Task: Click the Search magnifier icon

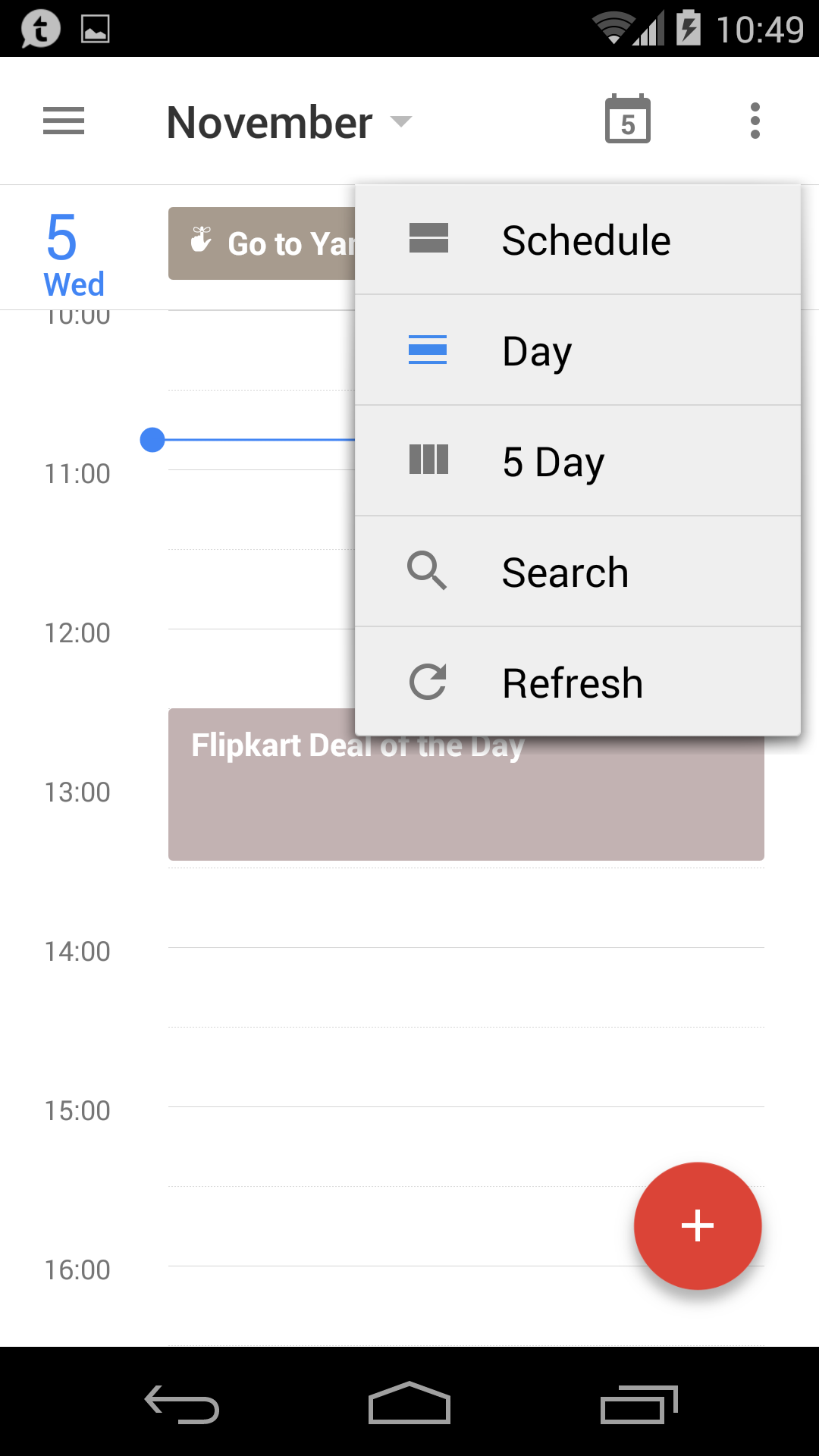Action: (x=427, y=571)
